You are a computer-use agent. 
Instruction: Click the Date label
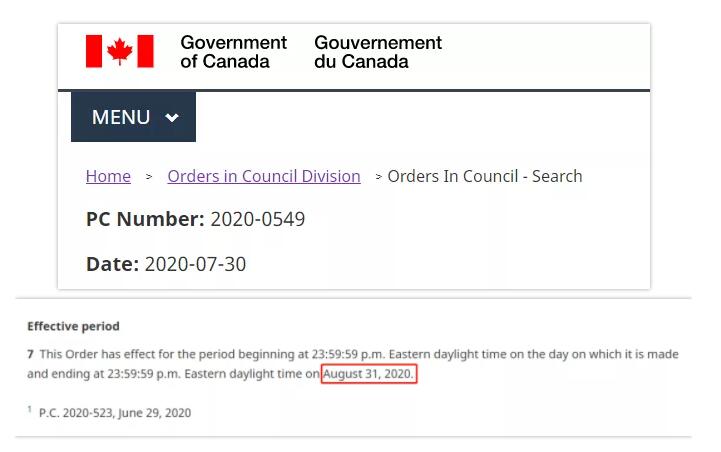pos(112,264)
